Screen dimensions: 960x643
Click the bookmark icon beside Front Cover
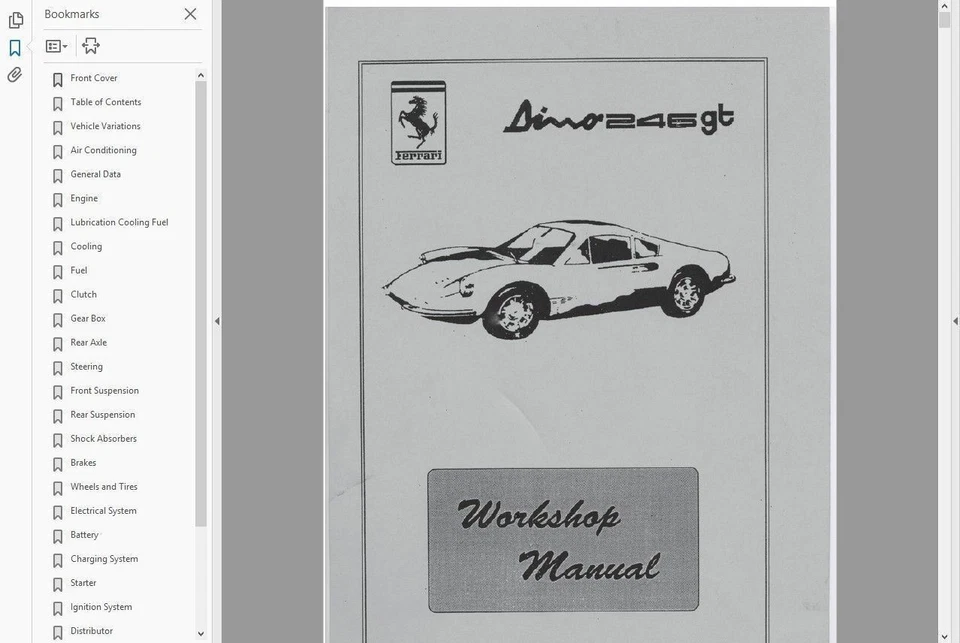pyautogui.click(x=57, y=77)
